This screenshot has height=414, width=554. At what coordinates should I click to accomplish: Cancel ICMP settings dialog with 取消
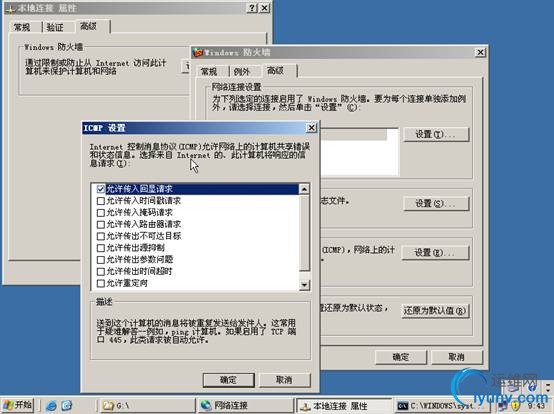pyautogui.click(x=284, y=380)
